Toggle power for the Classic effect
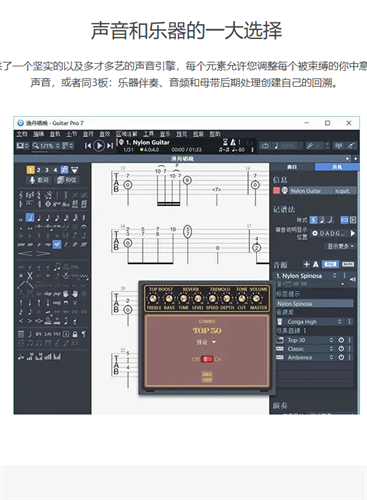The image size is (367, 500). click(x=341, y=349)
